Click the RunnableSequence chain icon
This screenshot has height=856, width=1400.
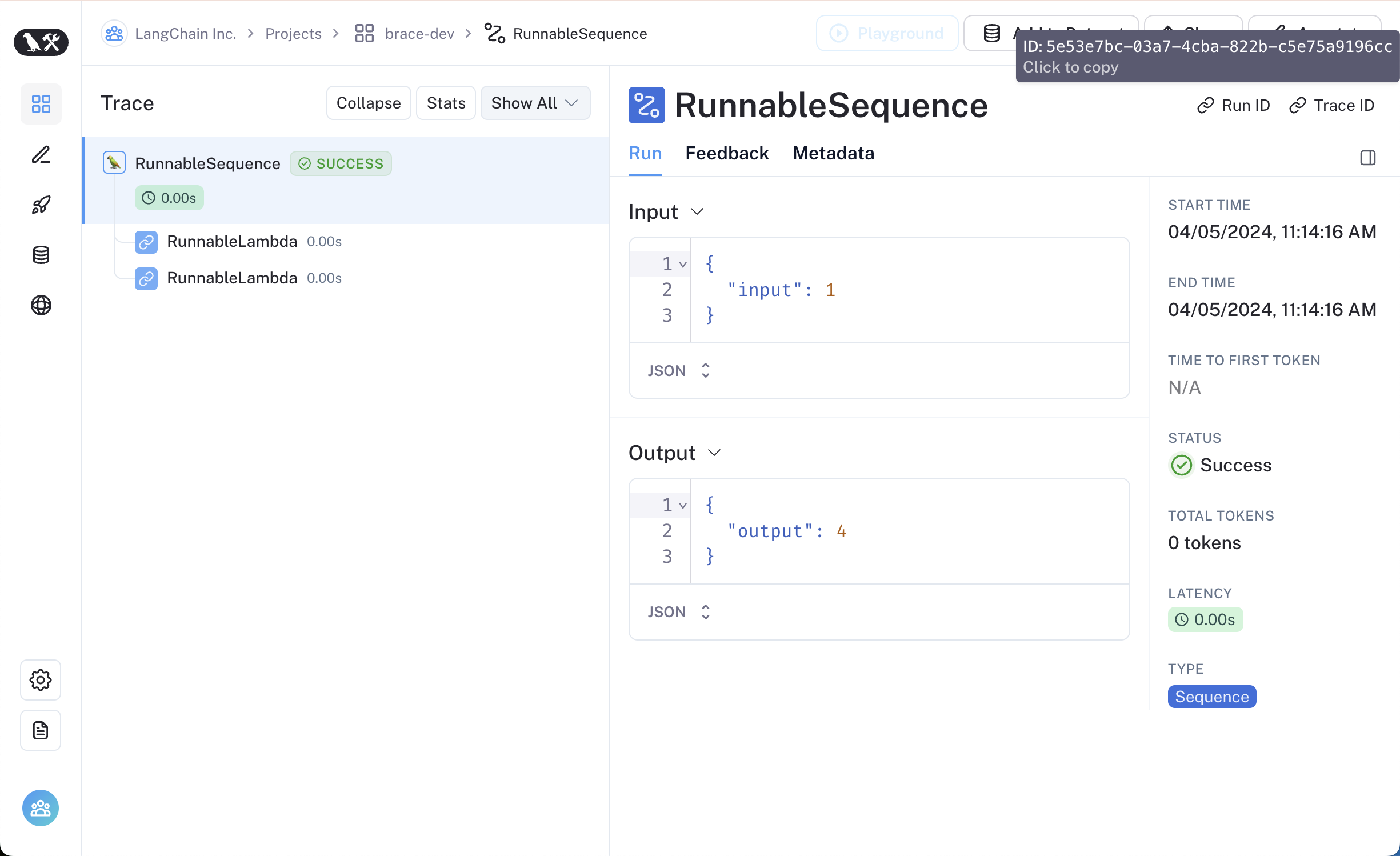647,105
